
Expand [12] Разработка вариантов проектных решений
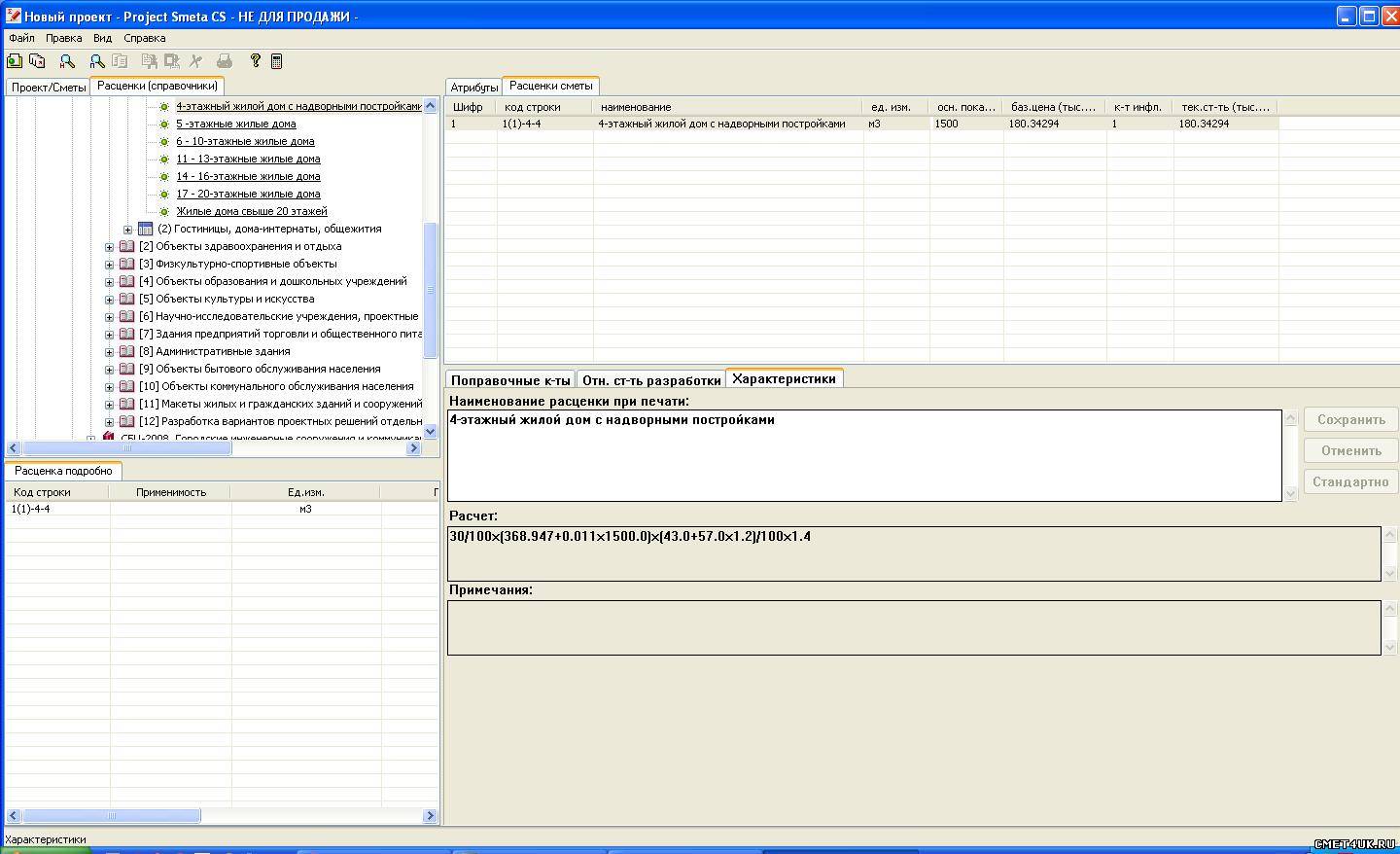click(109, 422)
